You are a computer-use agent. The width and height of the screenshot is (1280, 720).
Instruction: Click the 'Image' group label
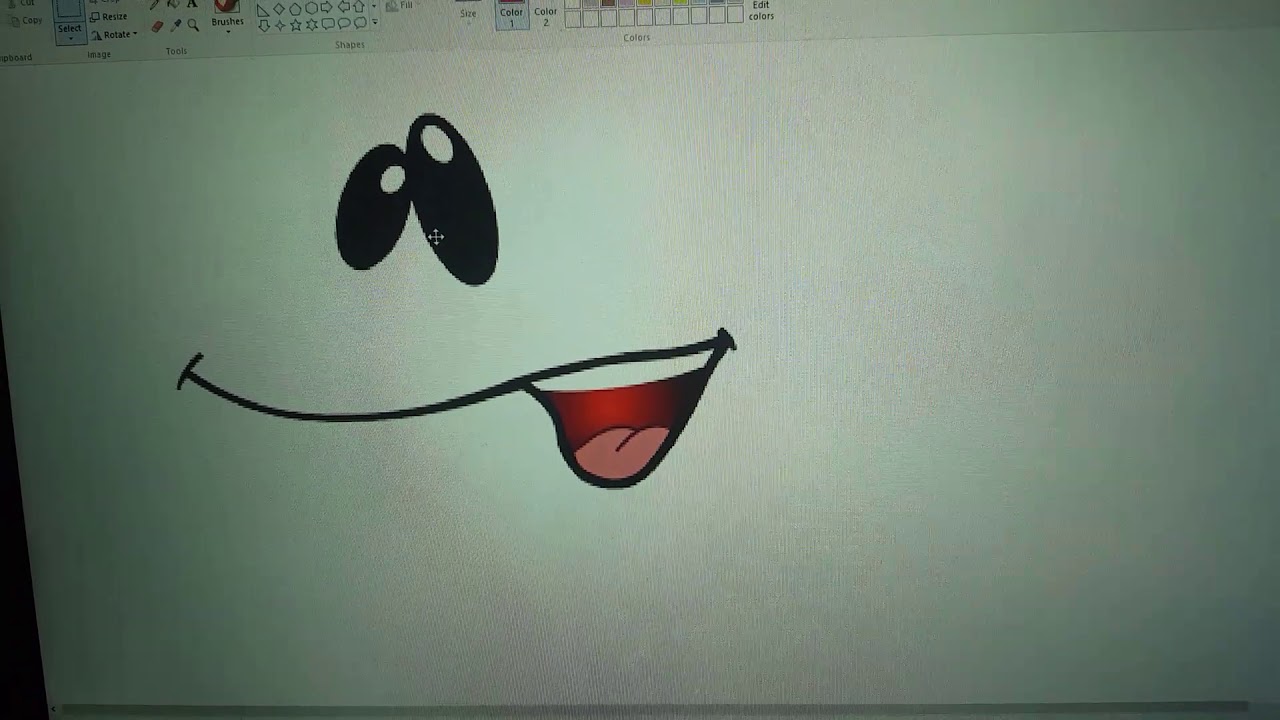[99, 55]
